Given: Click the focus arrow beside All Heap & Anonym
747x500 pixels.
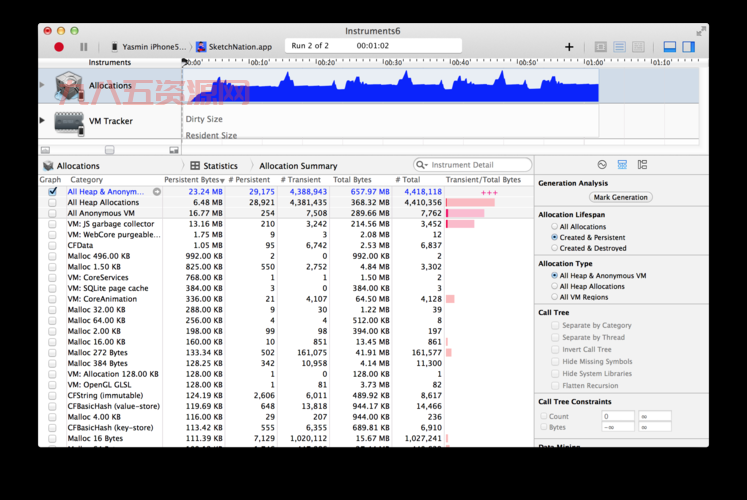Looking at the screenshot, I should [x=157, y=192].
